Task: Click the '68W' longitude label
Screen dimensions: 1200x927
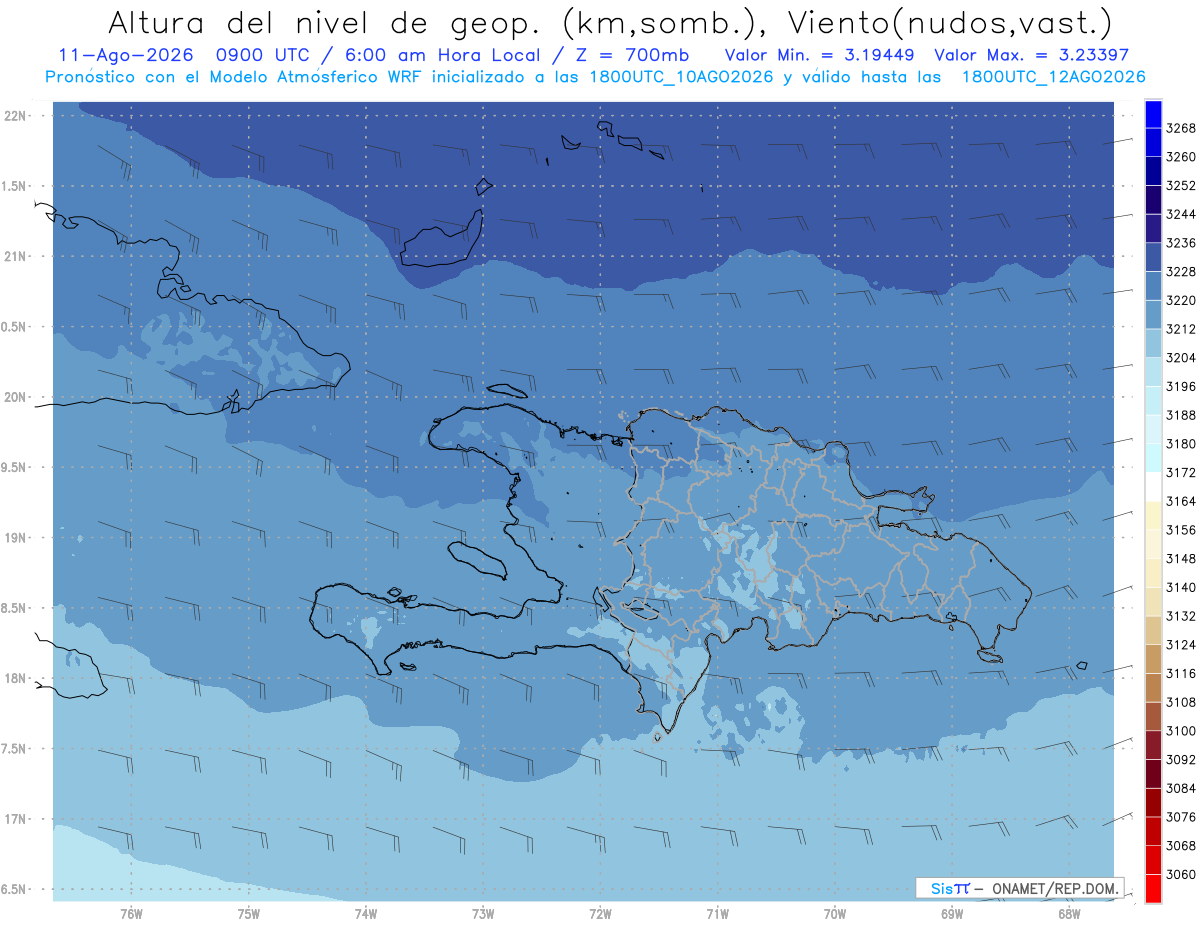Action: 1069,914
